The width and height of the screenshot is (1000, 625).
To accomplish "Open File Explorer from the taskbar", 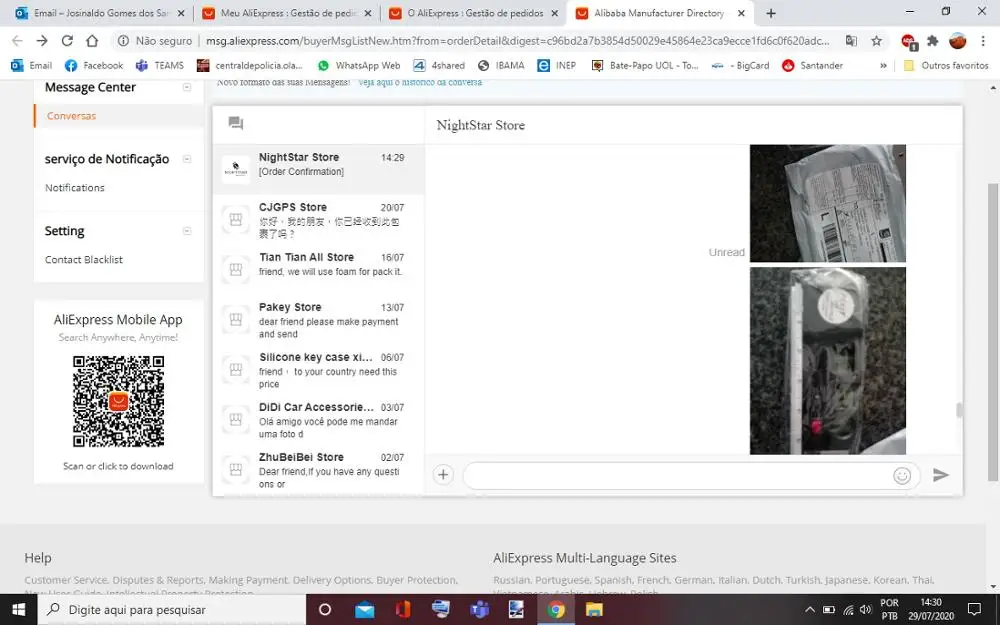I will click(594, 610).
